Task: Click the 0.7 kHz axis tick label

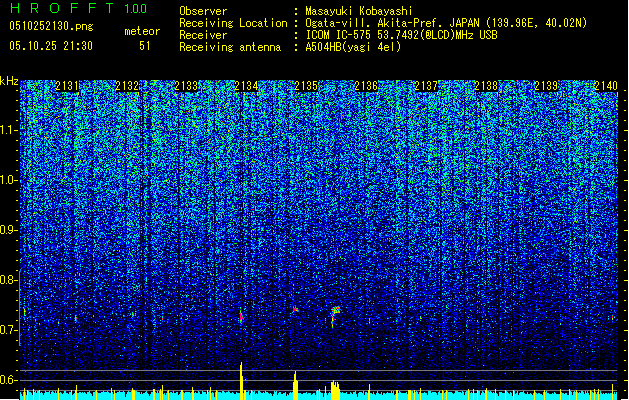Action: (x=8, y=330)
